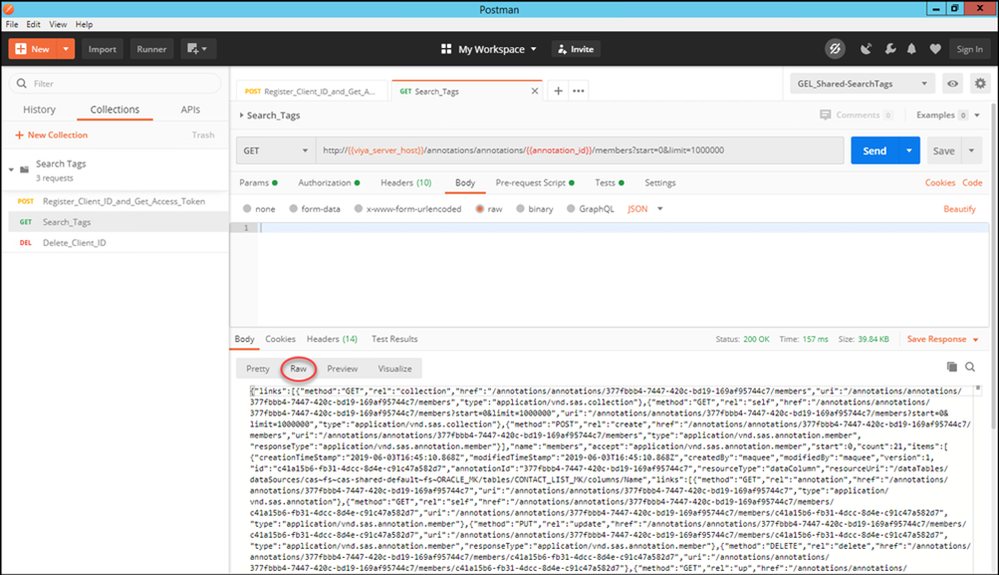
Task: Click the response search magnifier icon
Action: (970, 367)
